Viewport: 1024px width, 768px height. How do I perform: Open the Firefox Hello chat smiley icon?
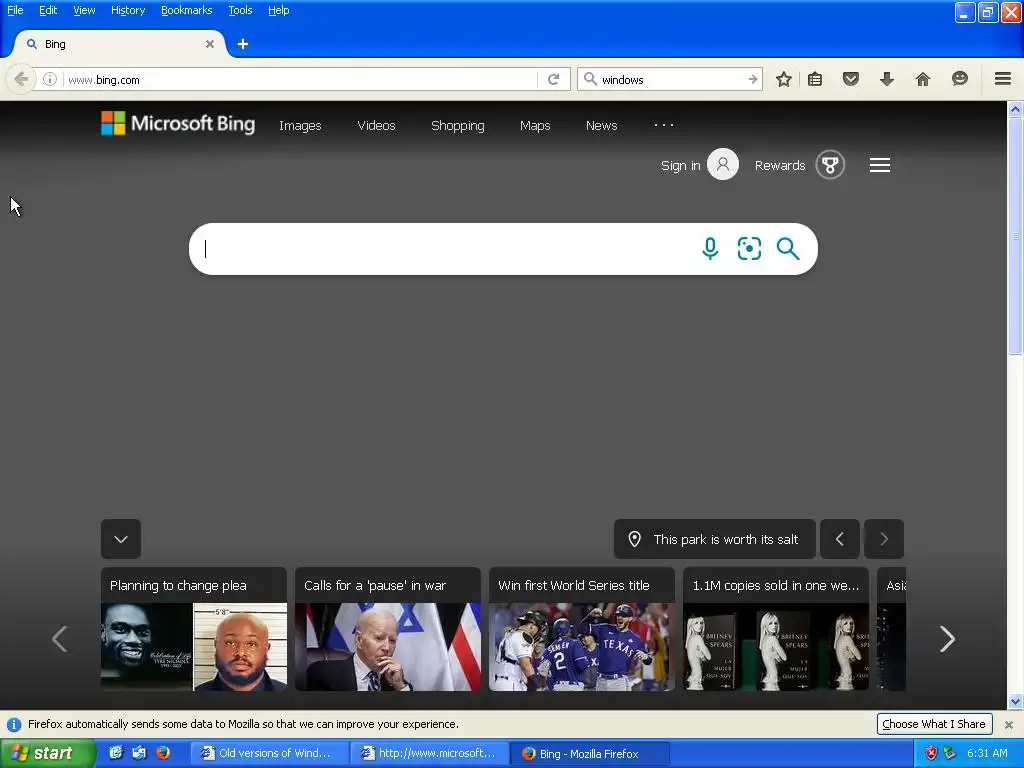(959, 79)
